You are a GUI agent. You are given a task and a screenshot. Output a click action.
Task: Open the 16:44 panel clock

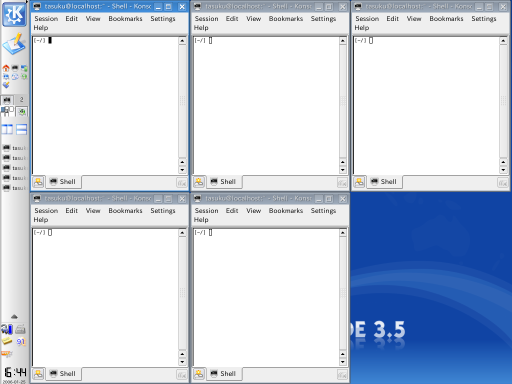[15, 372]
